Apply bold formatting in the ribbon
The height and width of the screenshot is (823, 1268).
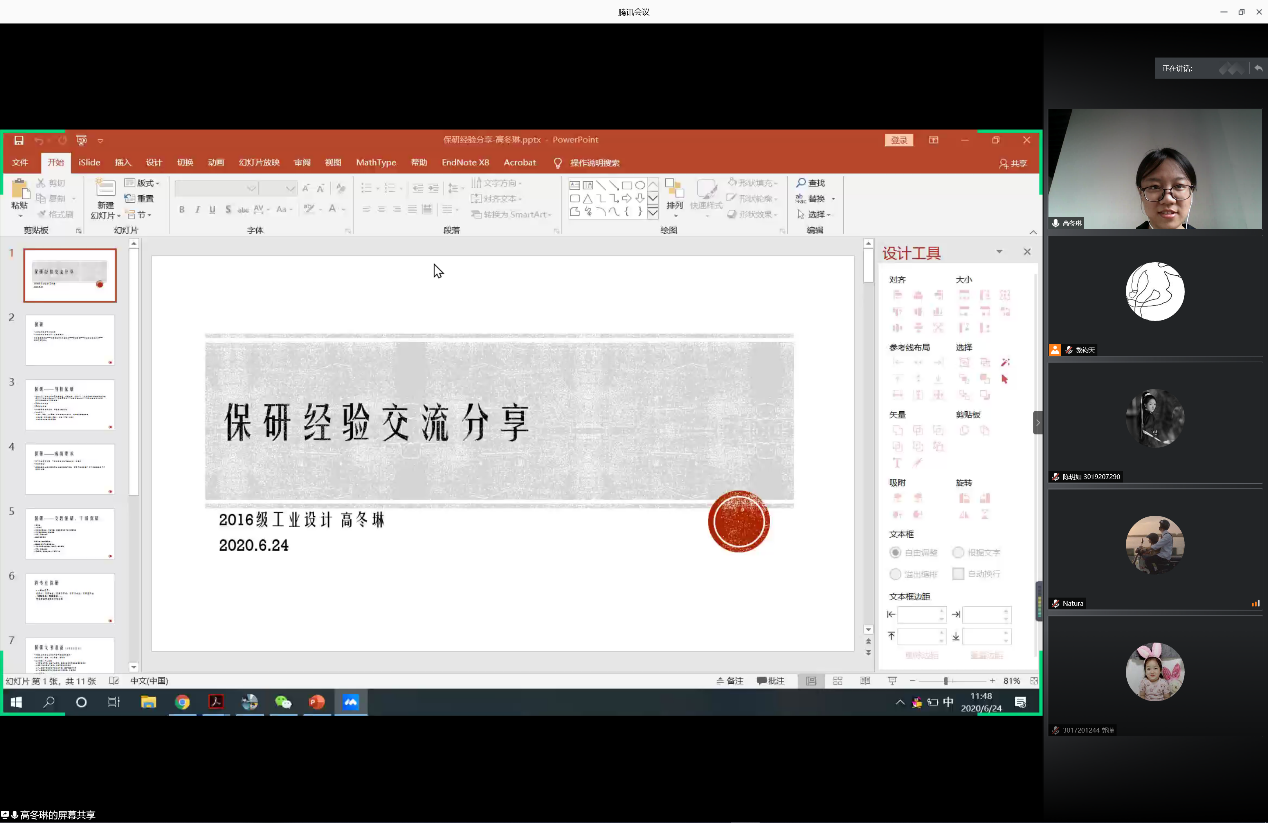point(183,210)
